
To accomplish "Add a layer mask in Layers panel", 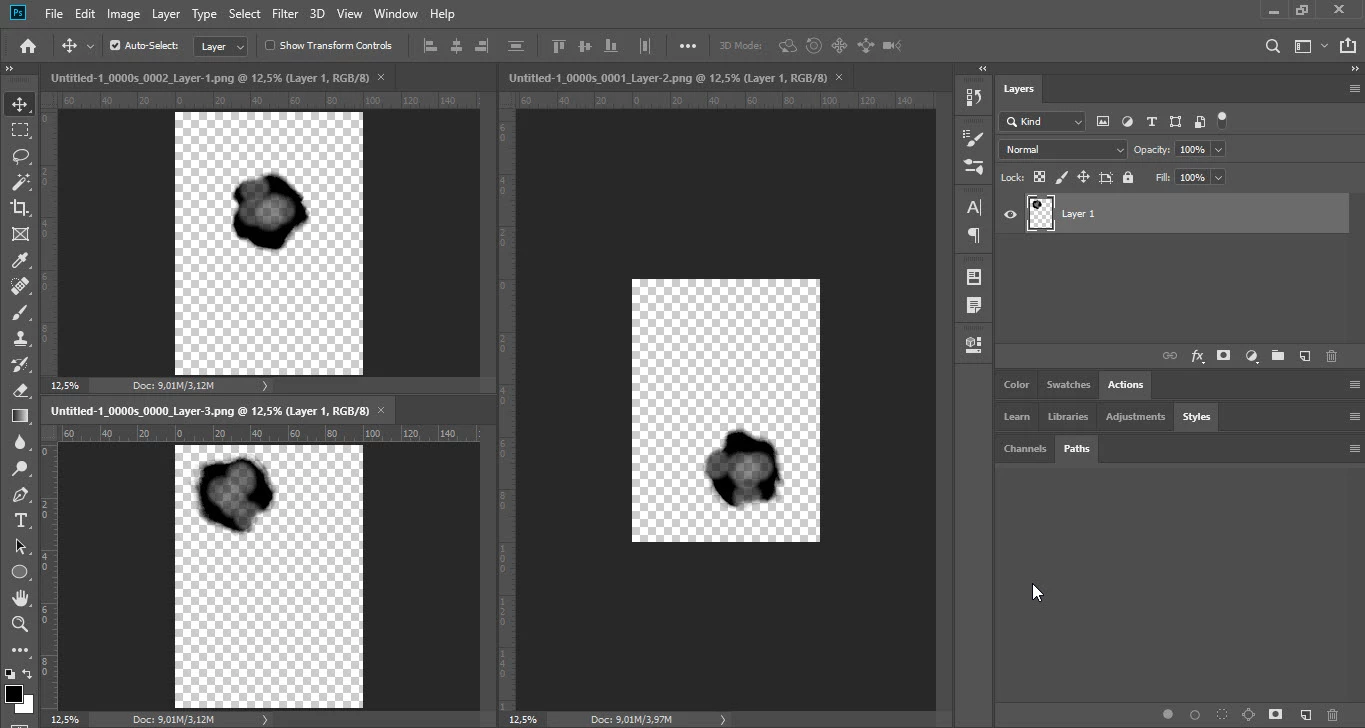I will point(1223,356).
